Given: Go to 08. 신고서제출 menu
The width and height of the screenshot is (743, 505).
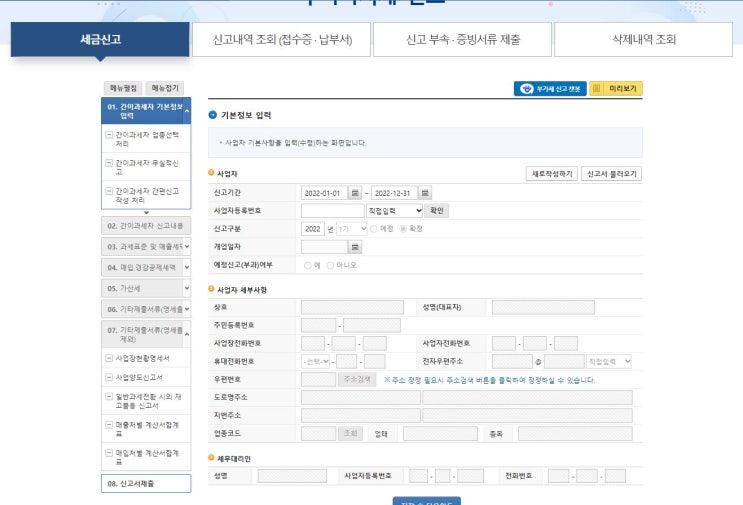Looking at the screenshot, I should pyautogui.click(x=146, y=484).
